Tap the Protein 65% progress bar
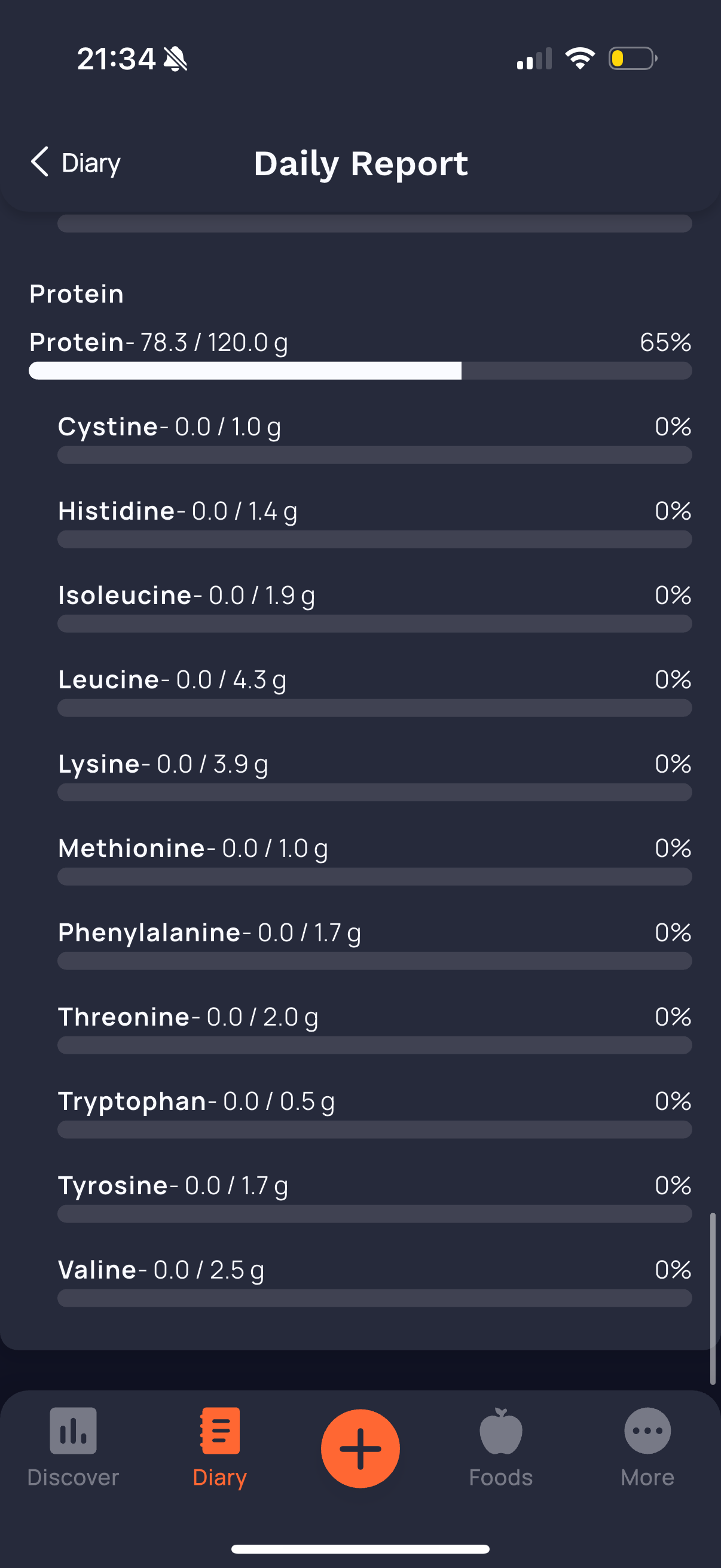Viewport: 721px width, 1568px height. click(x=360, y=371)
